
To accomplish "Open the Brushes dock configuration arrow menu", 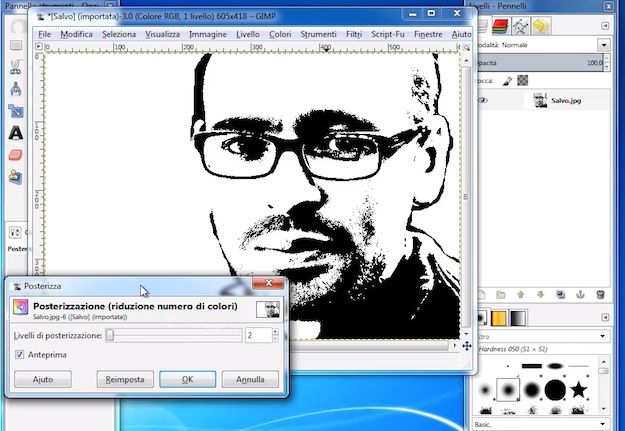I will click(605, 317).
